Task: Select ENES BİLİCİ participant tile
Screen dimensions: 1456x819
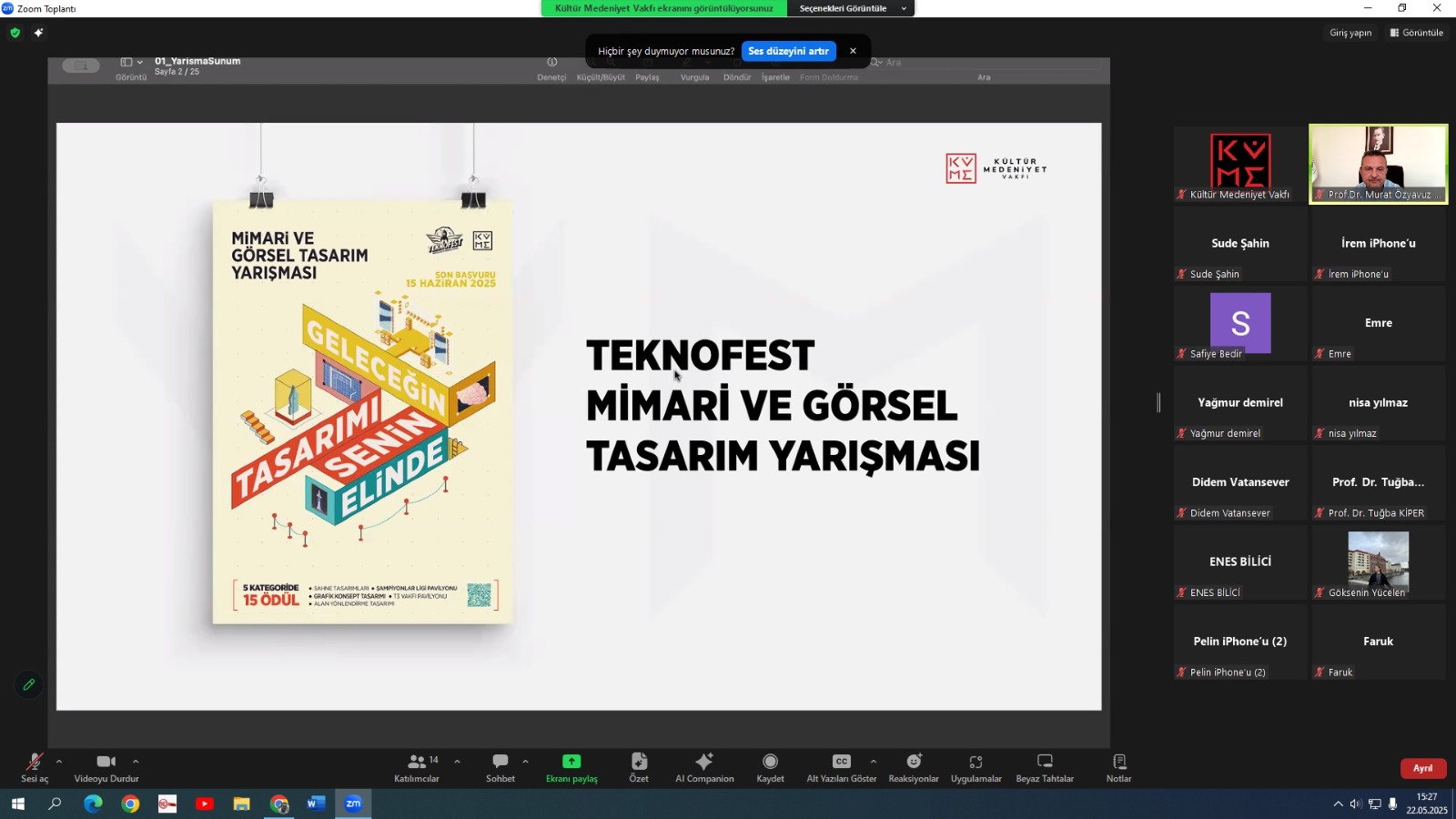Action: click(x=1240, y=561)
